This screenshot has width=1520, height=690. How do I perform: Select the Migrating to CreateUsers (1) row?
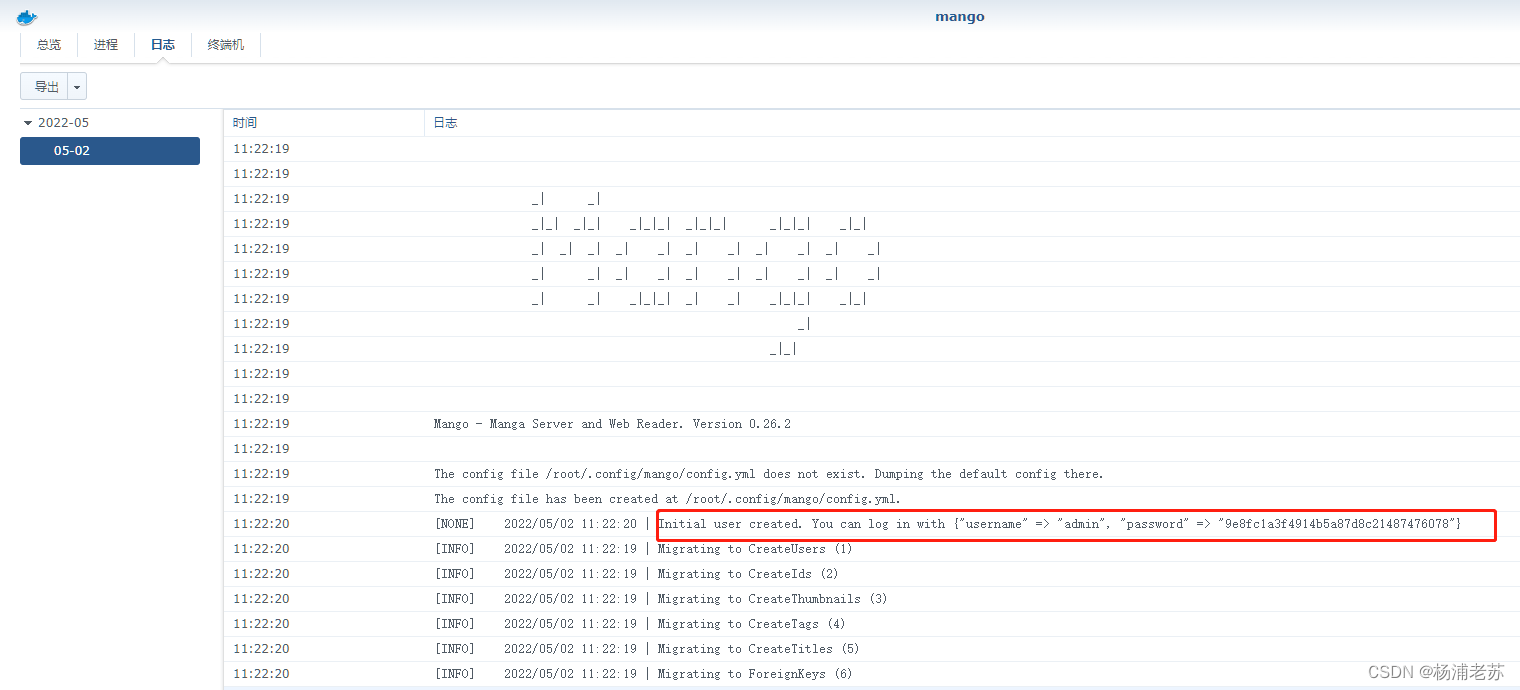coord(872,549)
